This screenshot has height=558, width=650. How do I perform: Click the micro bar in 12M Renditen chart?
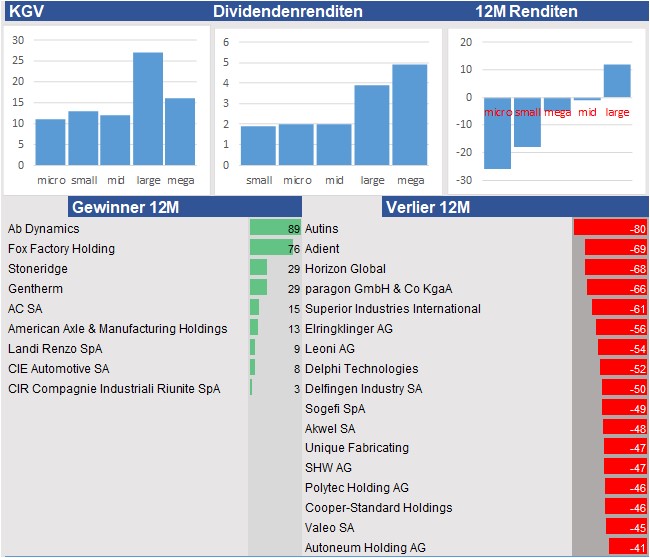click(497, 133)
